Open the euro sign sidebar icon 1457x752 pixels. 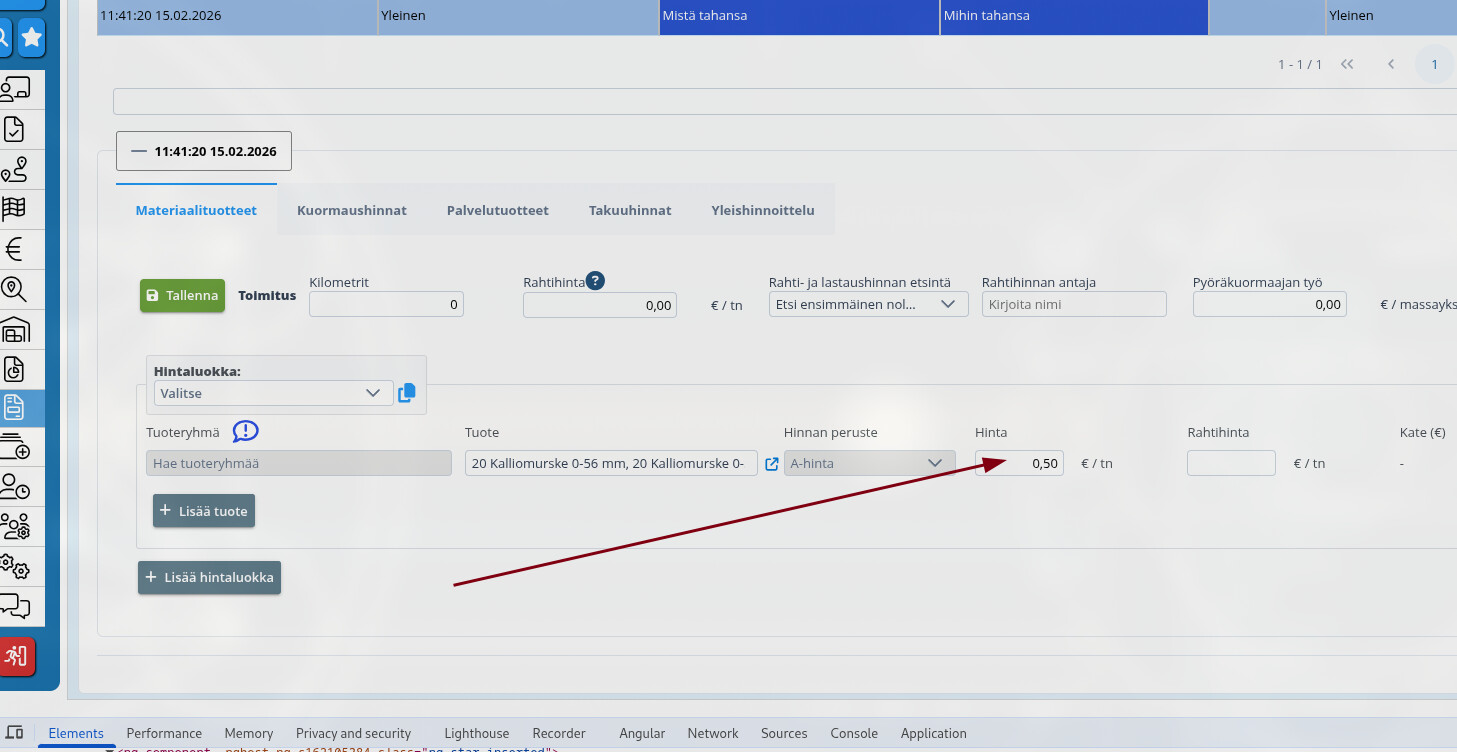click(14, 249)
